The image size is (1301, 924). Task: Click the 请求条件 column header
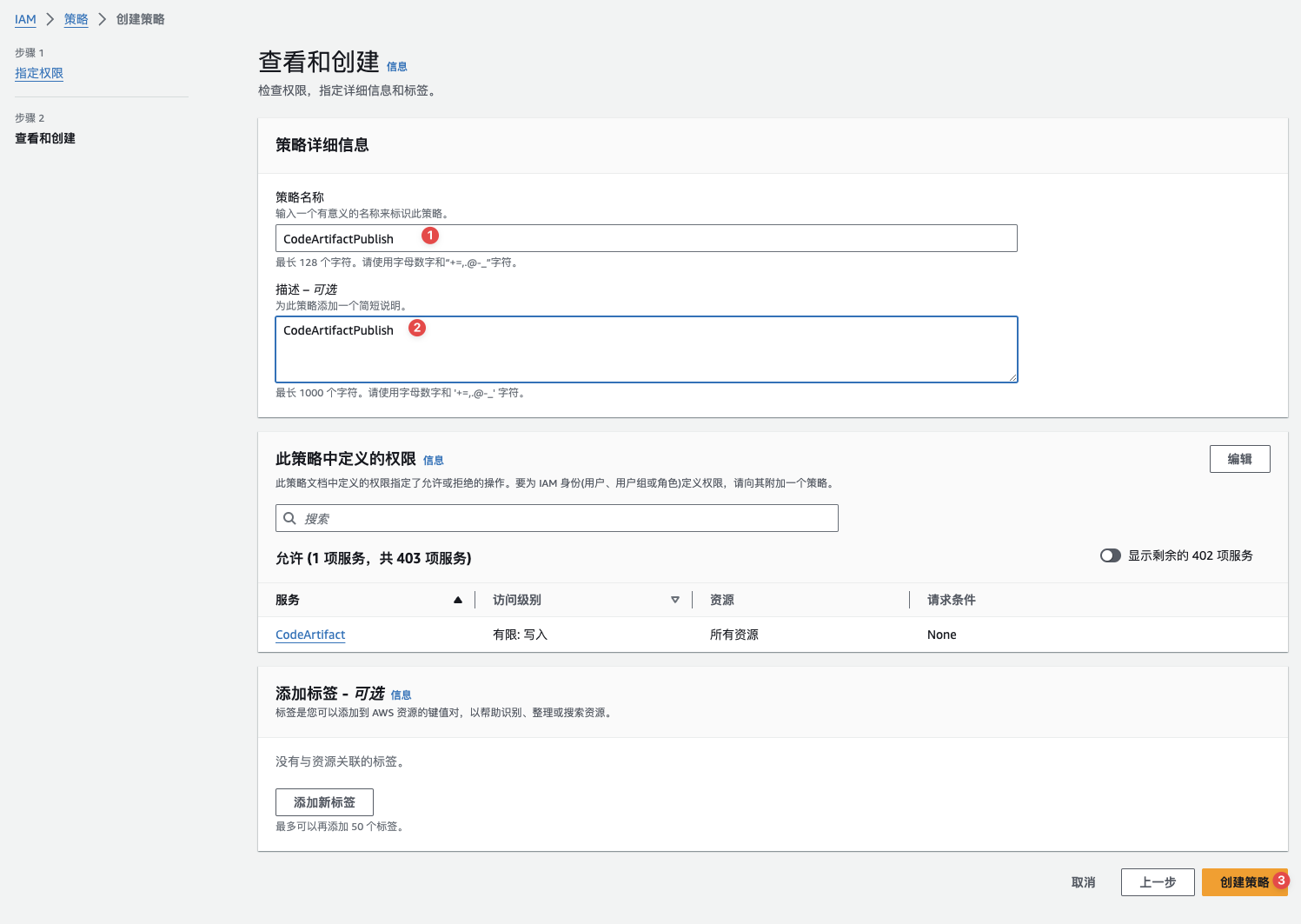[951, 600]
